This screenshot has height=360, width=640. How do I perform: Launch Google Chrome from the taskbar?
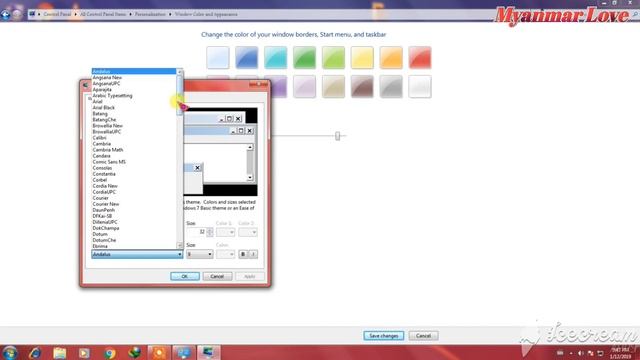point(109,353)
